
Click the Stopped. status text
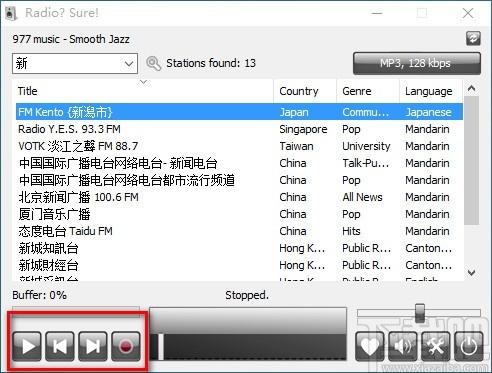(x=247, y=295)
